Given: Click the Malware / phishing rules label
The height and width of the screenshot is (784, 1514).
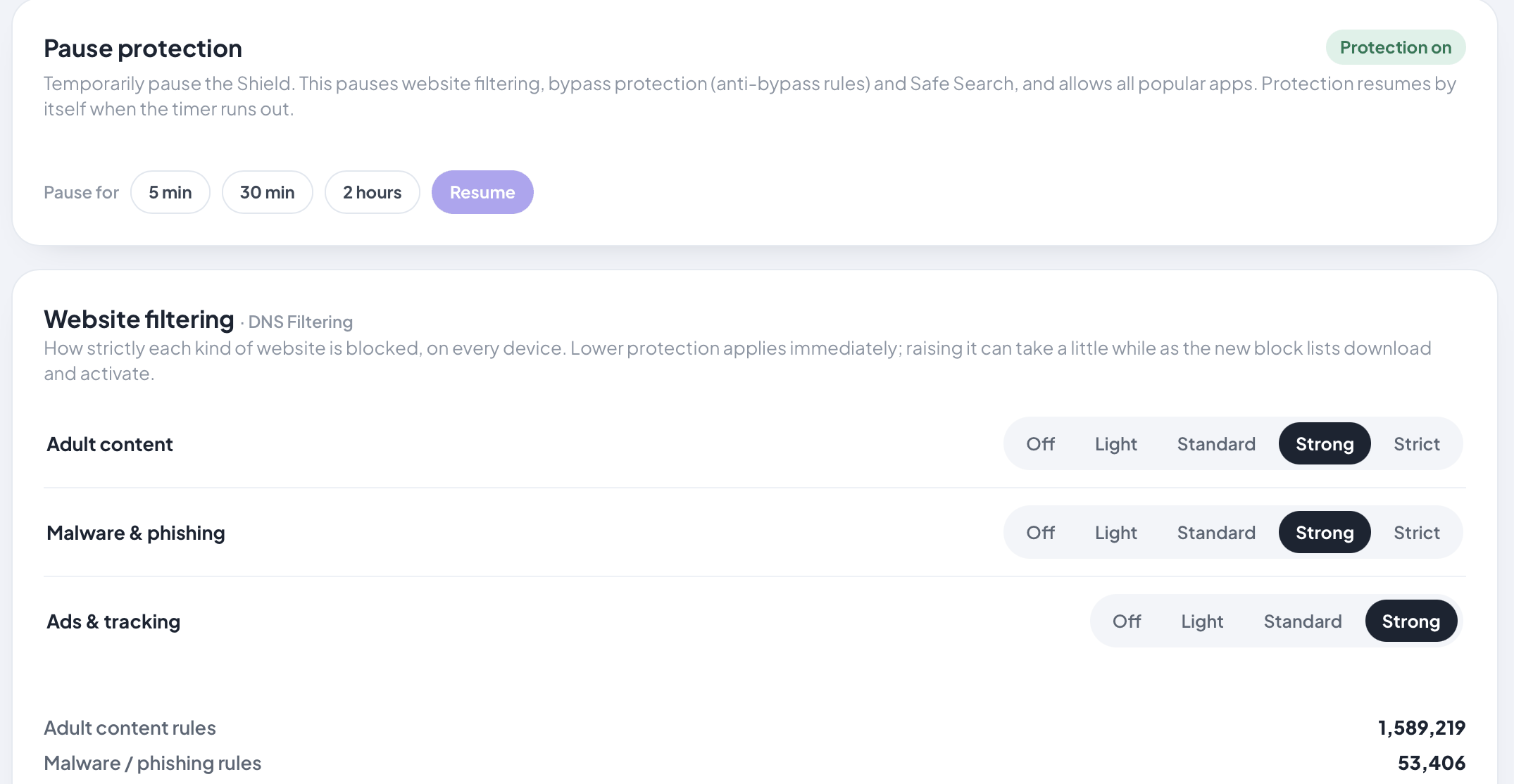Looking at the screenshot, I should [x=152, y=763].
